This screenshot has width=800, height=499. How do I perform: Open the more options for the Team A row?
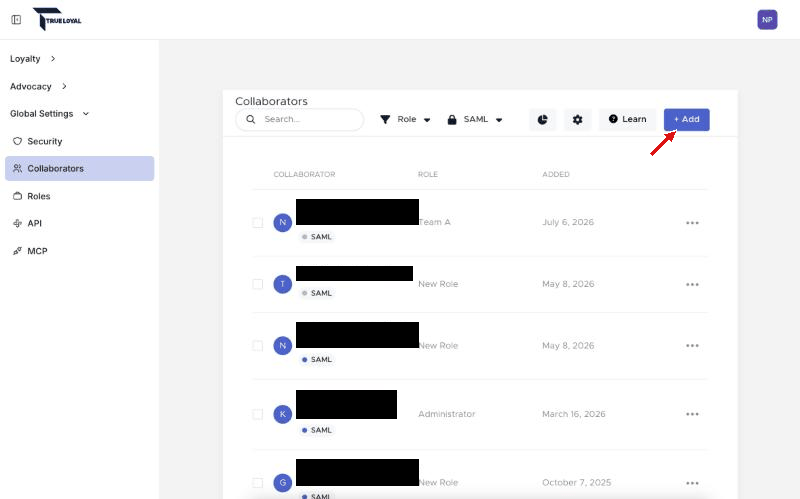[692, 223]
